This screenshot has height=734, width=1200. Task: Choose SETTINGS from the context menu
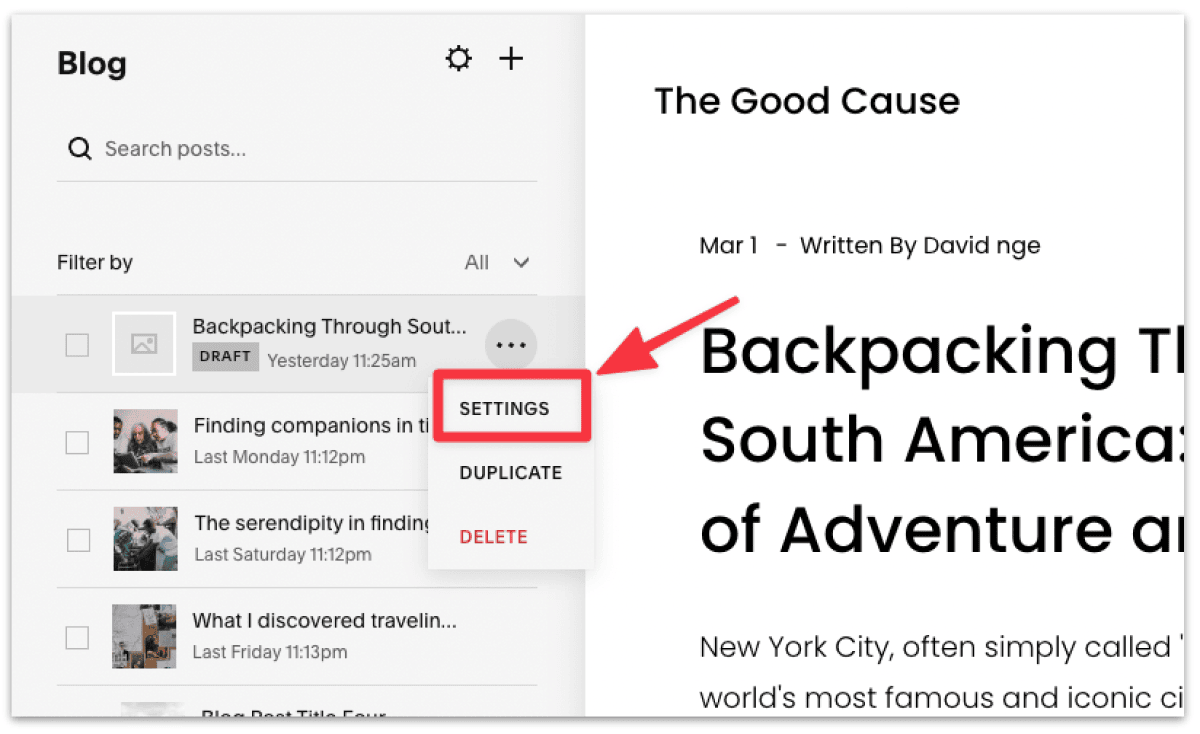505,408
